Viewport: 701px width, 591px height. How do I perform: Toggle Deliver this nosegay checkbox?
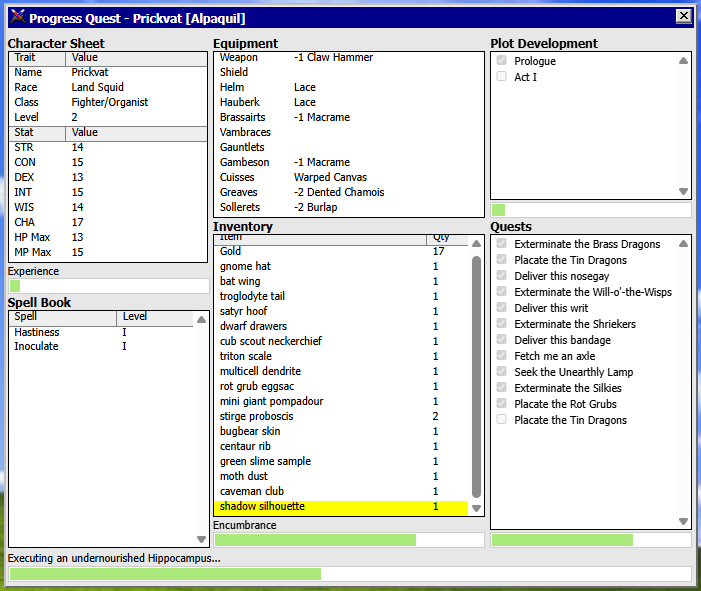[502, 275]
